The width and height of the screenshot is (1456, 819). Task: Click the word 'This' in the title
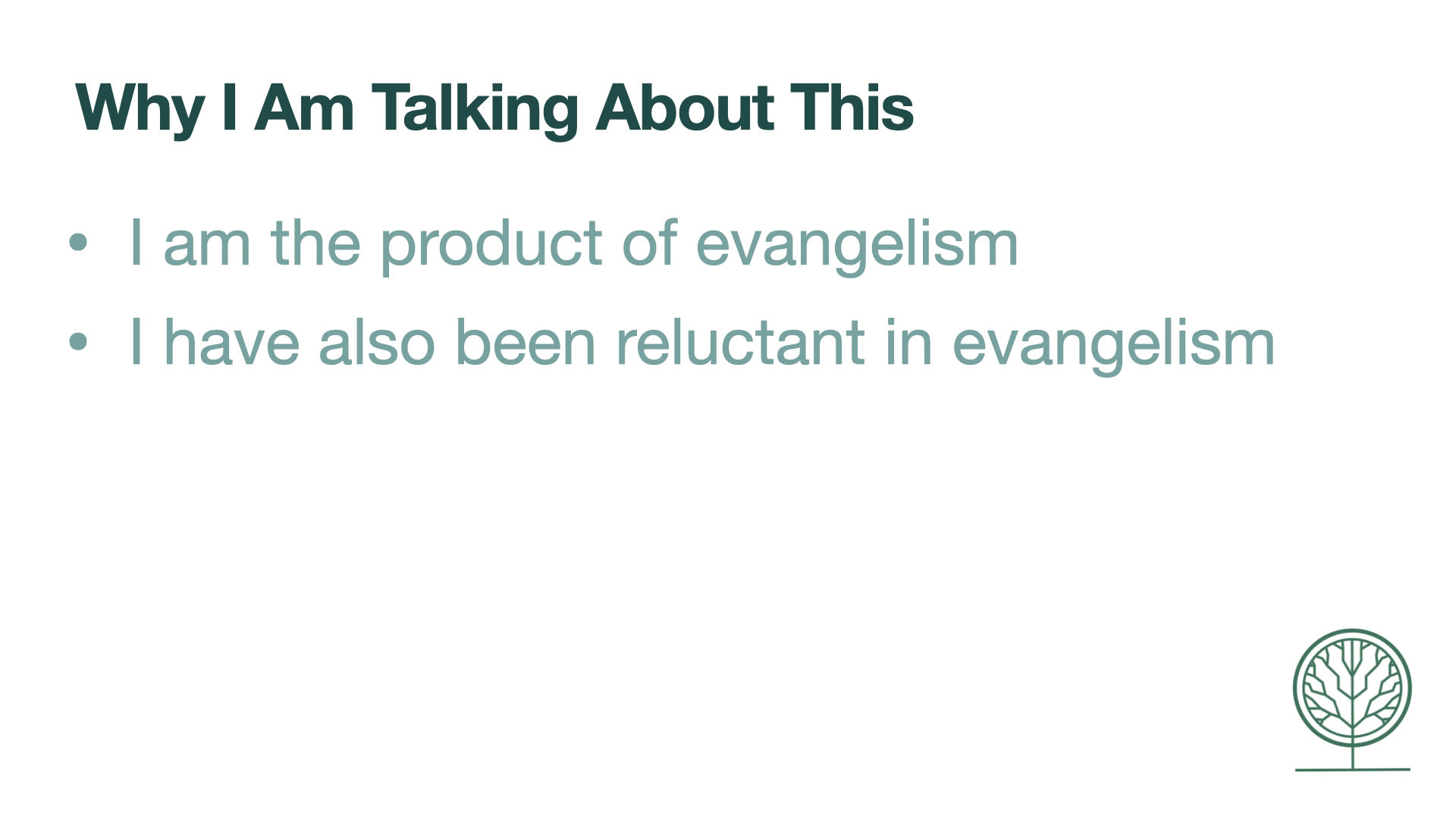[x=852, y=107]
